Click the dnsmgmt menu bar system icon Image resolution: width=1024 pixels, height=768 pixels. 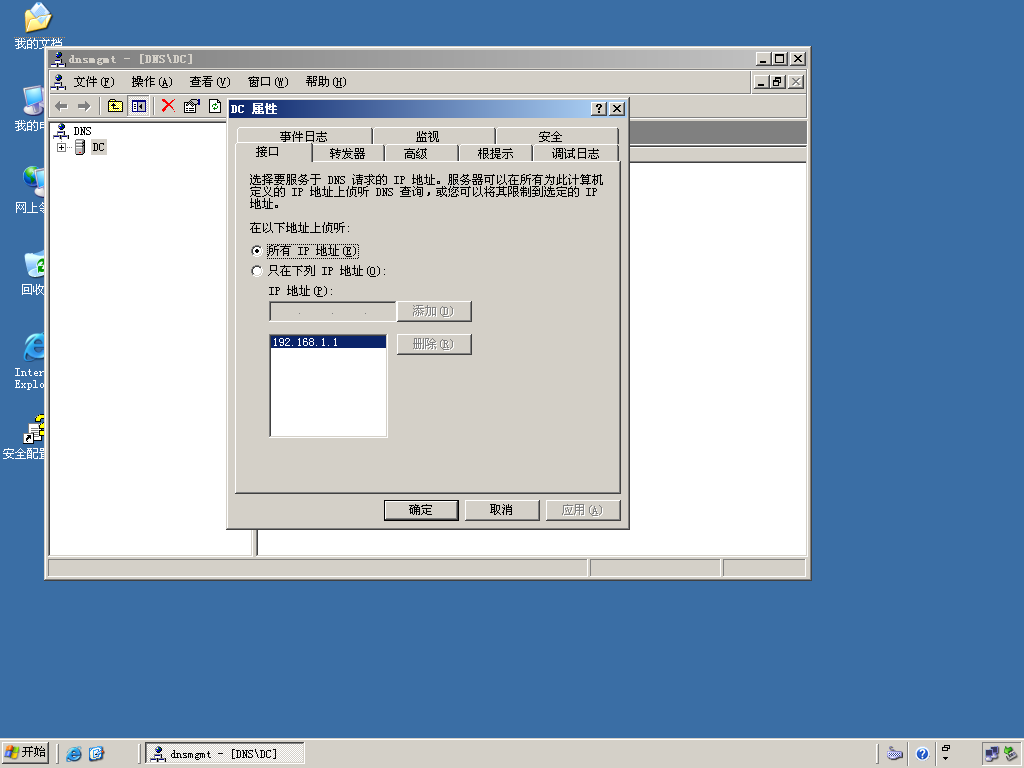[x=59, y=82]
